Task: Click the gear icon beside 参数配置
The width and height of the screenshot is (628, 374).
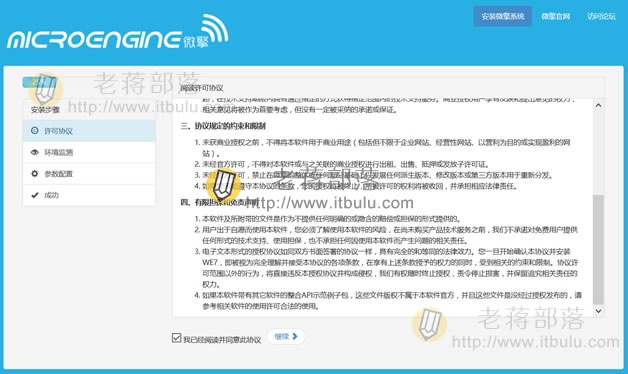Action: (x=35, y=173)
